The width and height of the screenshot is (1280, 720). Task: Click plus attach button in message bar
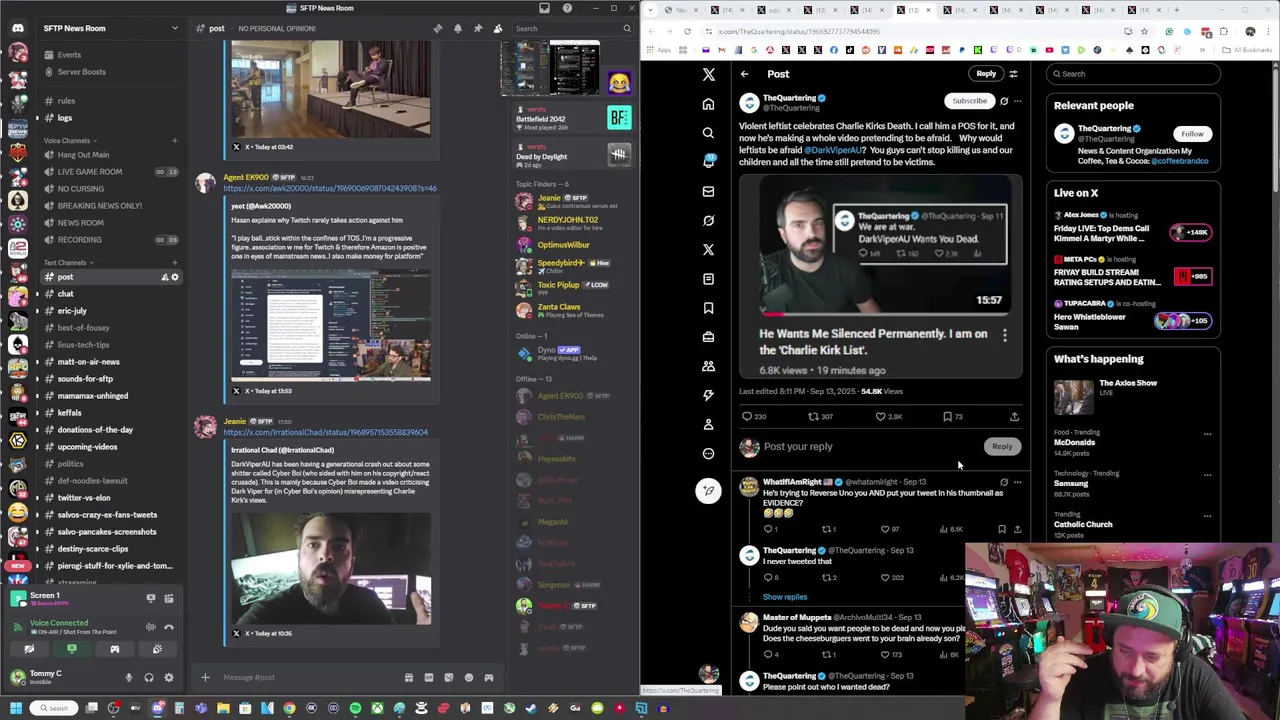205,678
